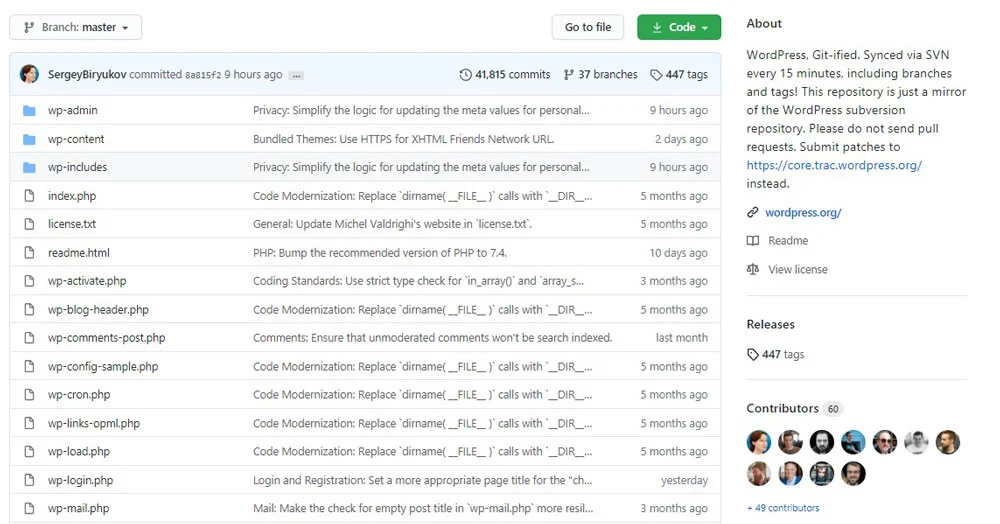
Task: Open the readme.html file
Action: click(78, 252)
